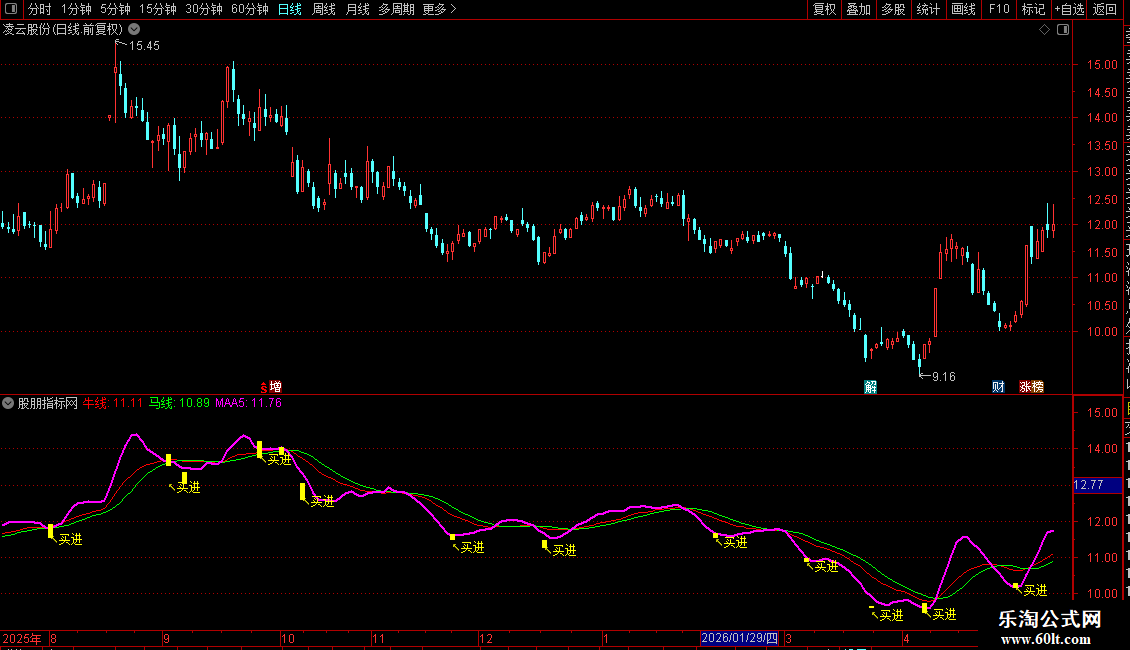Click the window split icon above chart

(x=1063, y=30)
